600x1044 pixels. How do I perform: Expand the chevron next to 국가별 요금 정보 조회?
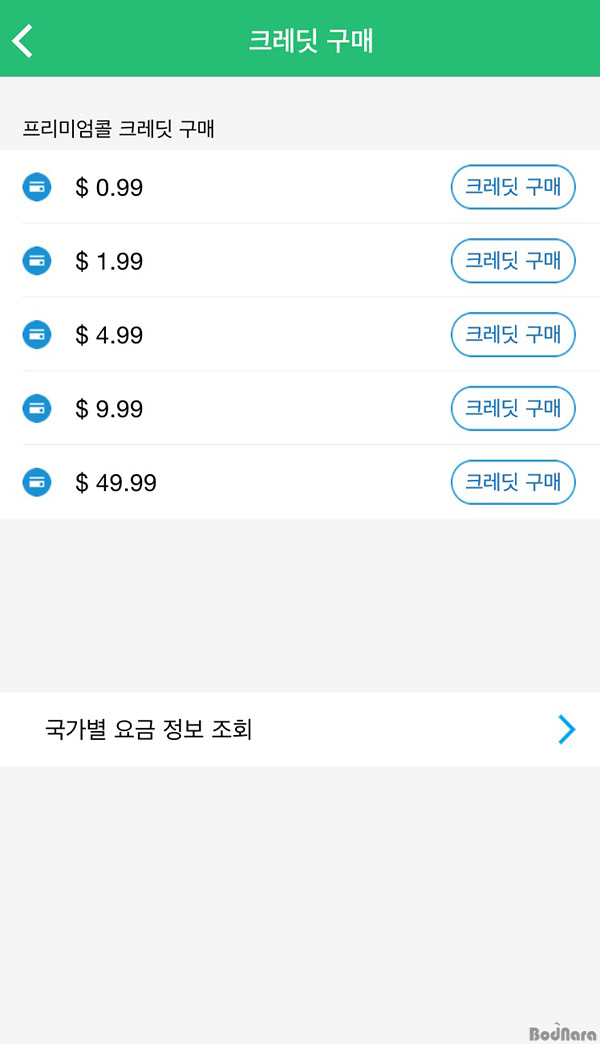pyautogui.click(x=567, y=730)
